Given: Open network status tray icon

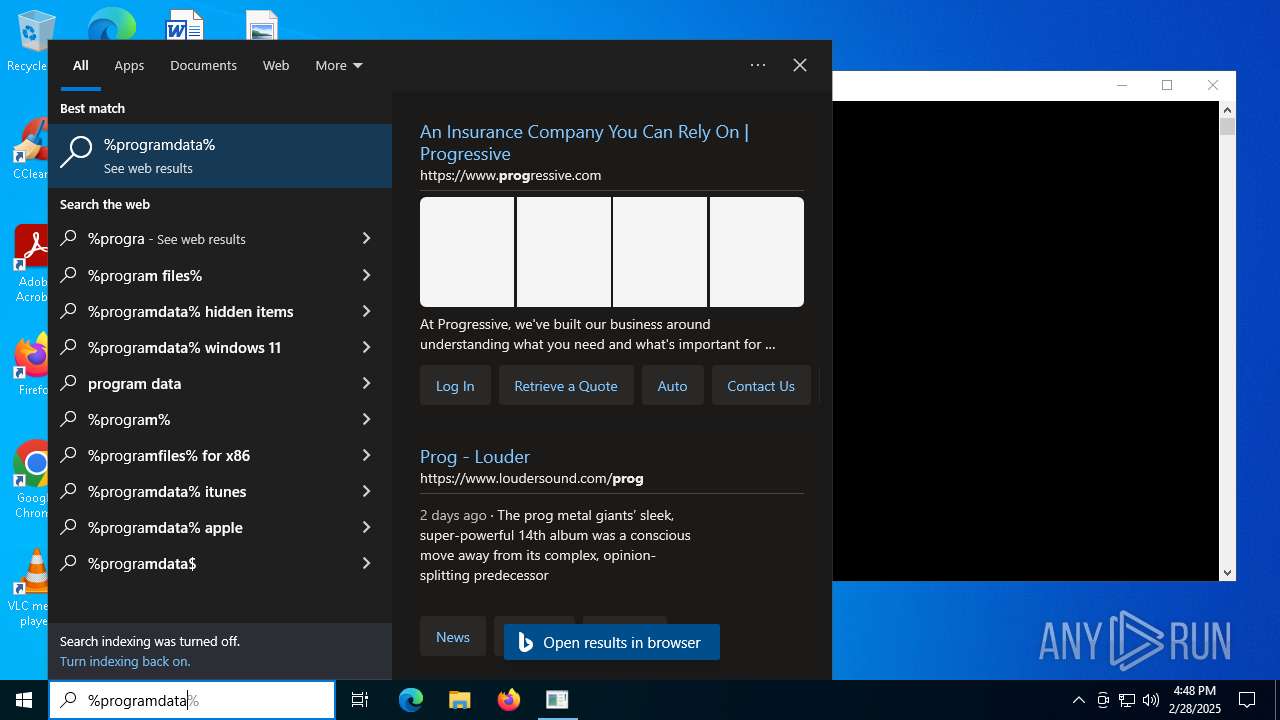Looking at the screenshot, I should pos(1127,700).
